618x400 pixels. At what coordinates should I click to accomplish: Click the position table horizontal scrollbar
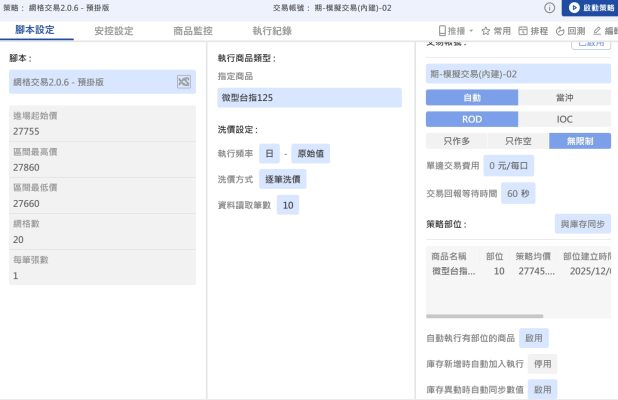coord(484,316)
